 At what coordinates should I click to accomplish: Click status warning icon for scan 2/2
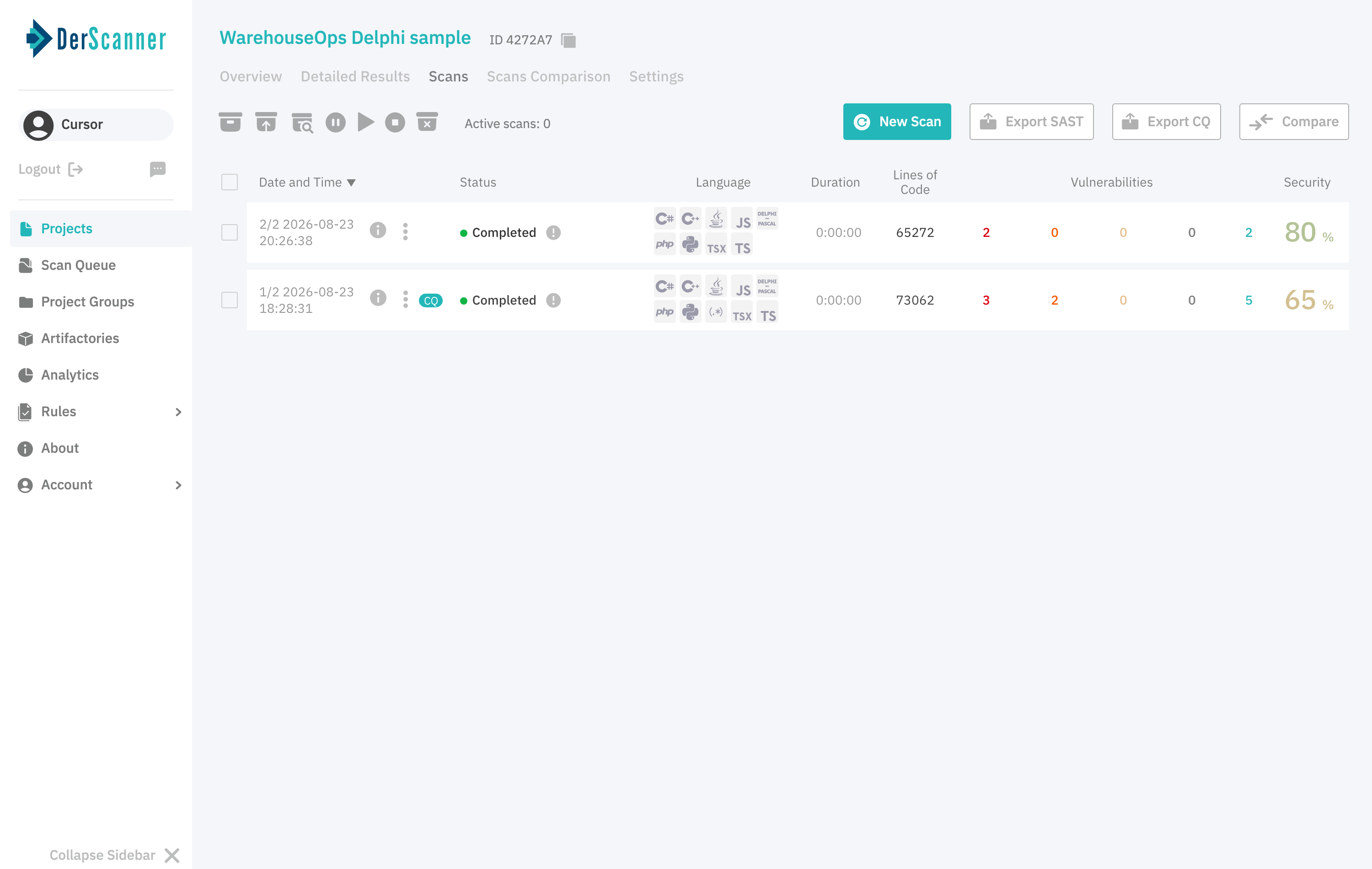click(x=553, y=232)
